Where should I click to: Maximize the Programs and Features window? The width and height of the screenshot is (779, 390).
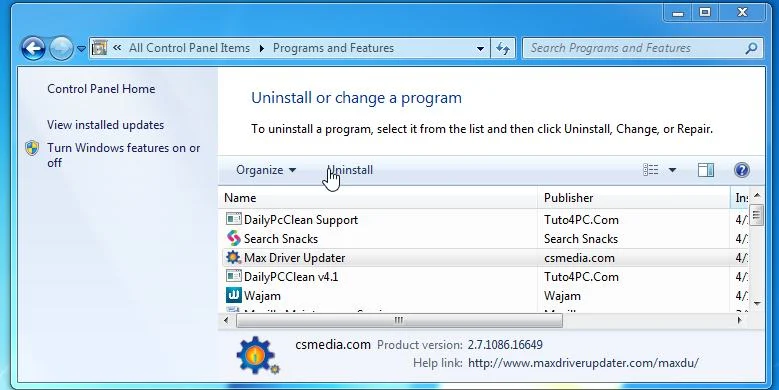tap(705, 13)
